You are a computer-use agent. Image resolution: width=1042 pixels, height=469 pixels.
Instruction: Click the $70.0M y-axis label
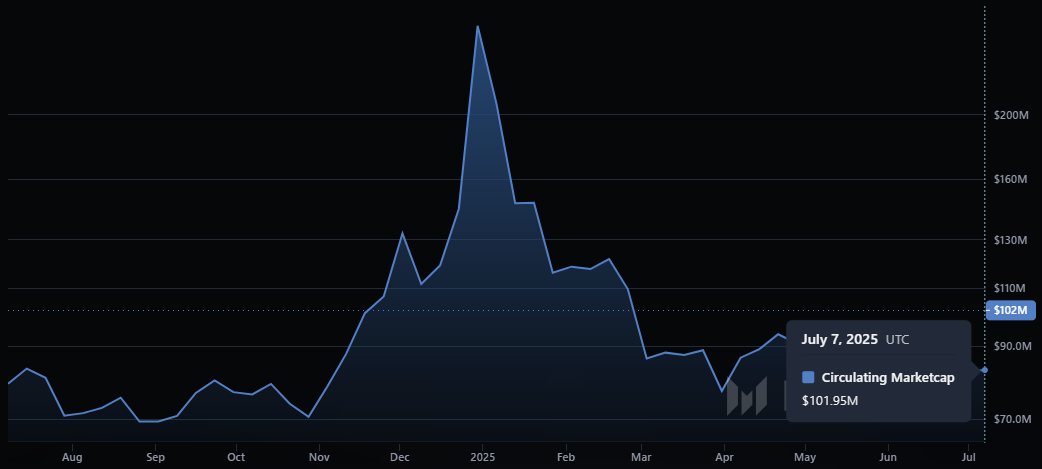[1013, 419]
